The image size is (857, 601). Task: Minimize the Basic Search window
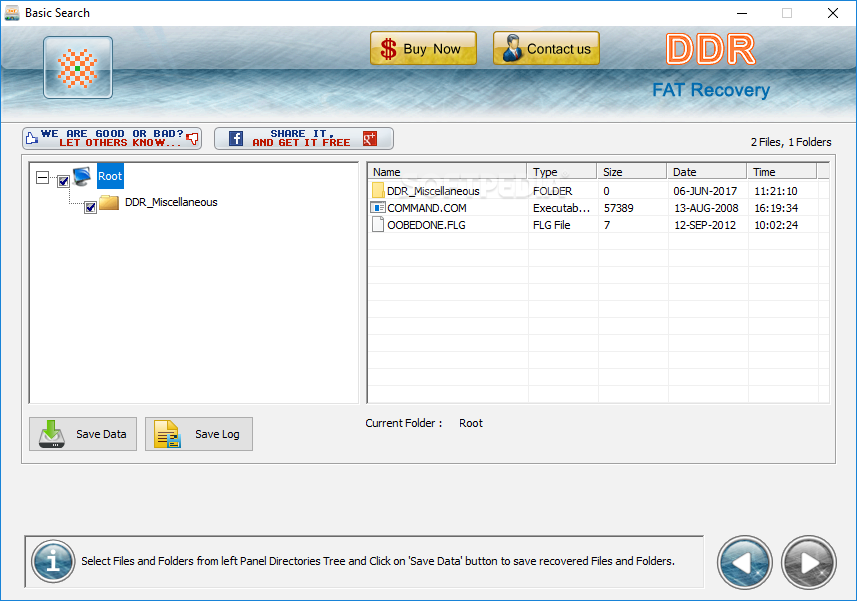742,13
